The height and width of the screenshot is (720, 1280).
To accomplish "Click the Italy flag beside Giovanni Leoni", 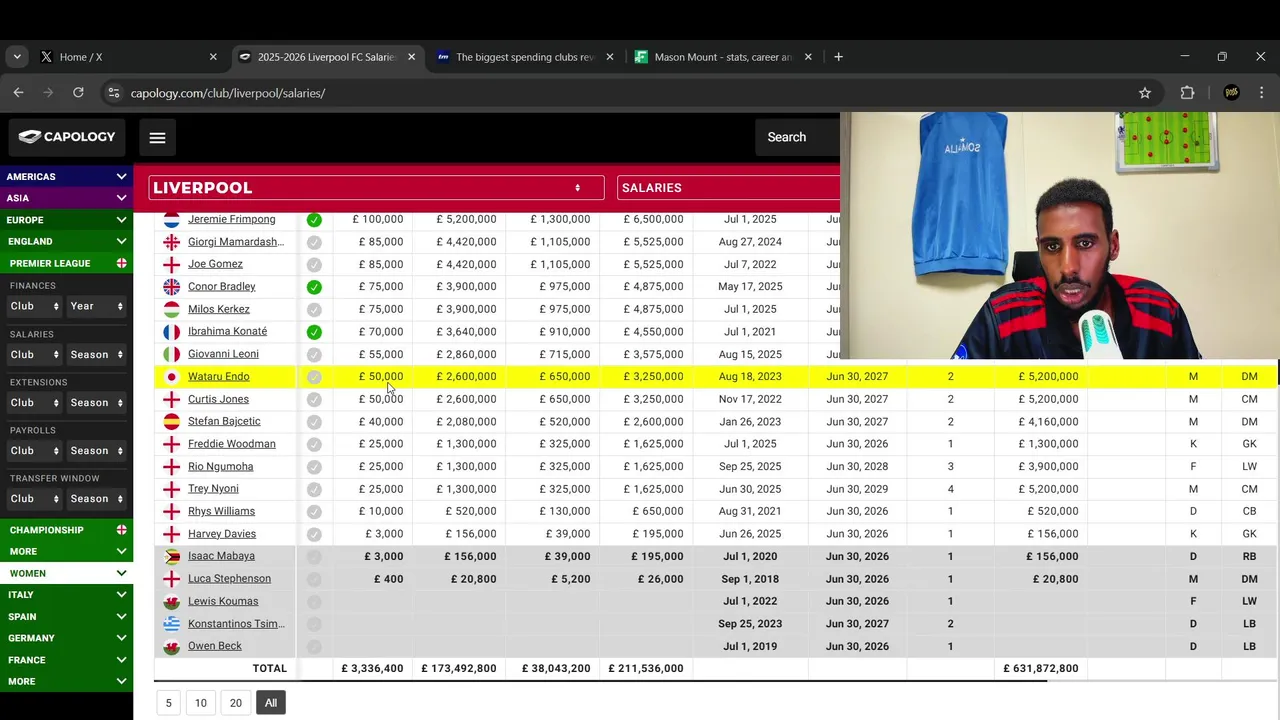I will pyautogui.click(x=171, y=354).
